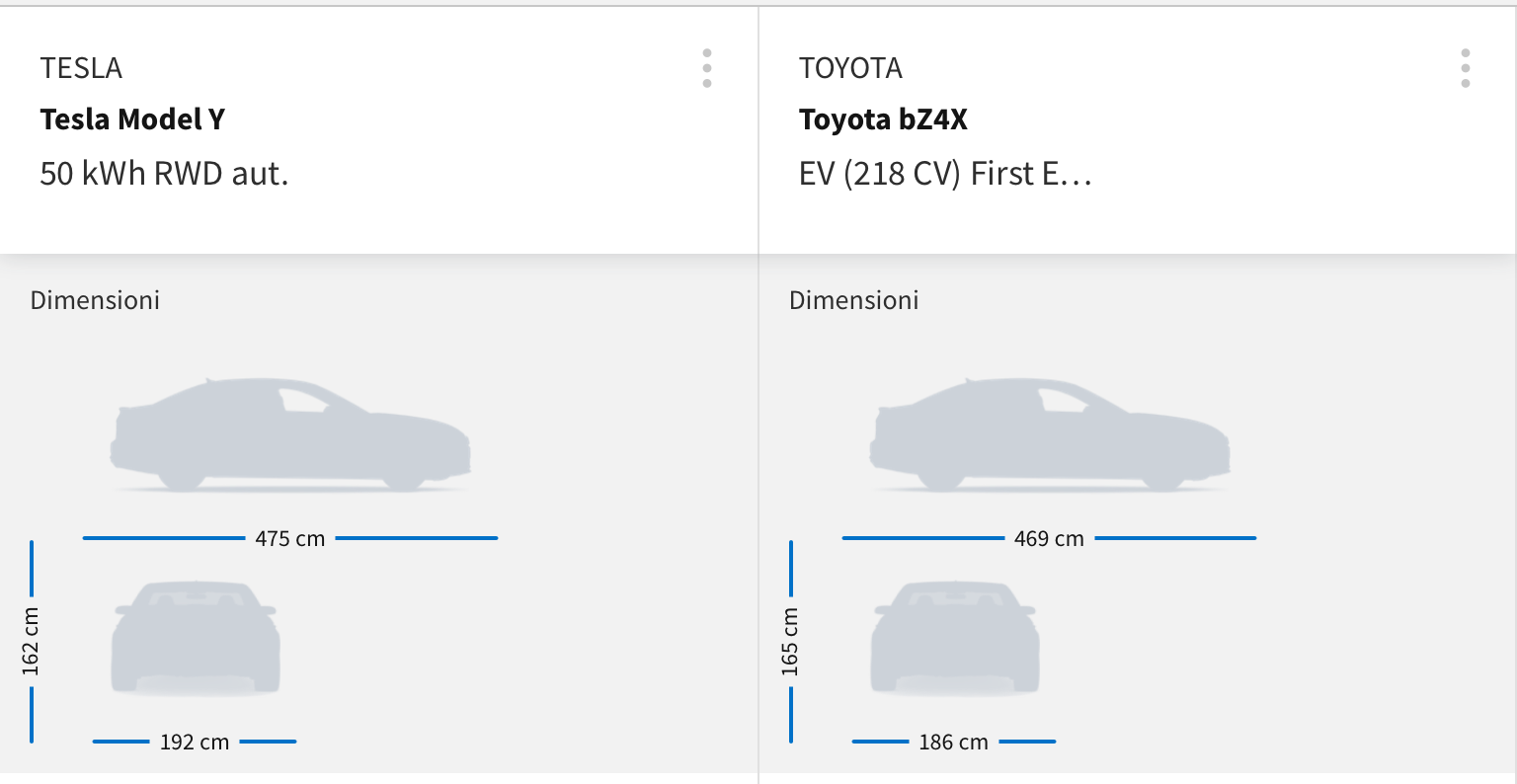Click the 50 kWh RWD aut. variant text

pos(164,174)
